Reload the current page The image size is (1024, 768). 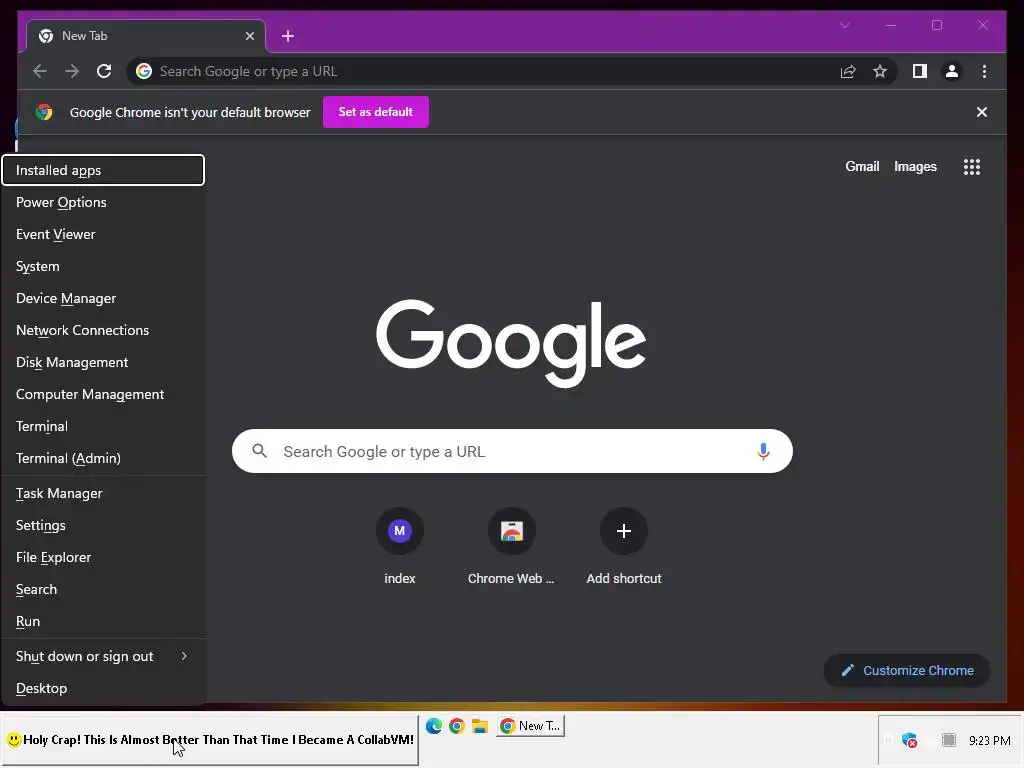[x=104, y=71]
